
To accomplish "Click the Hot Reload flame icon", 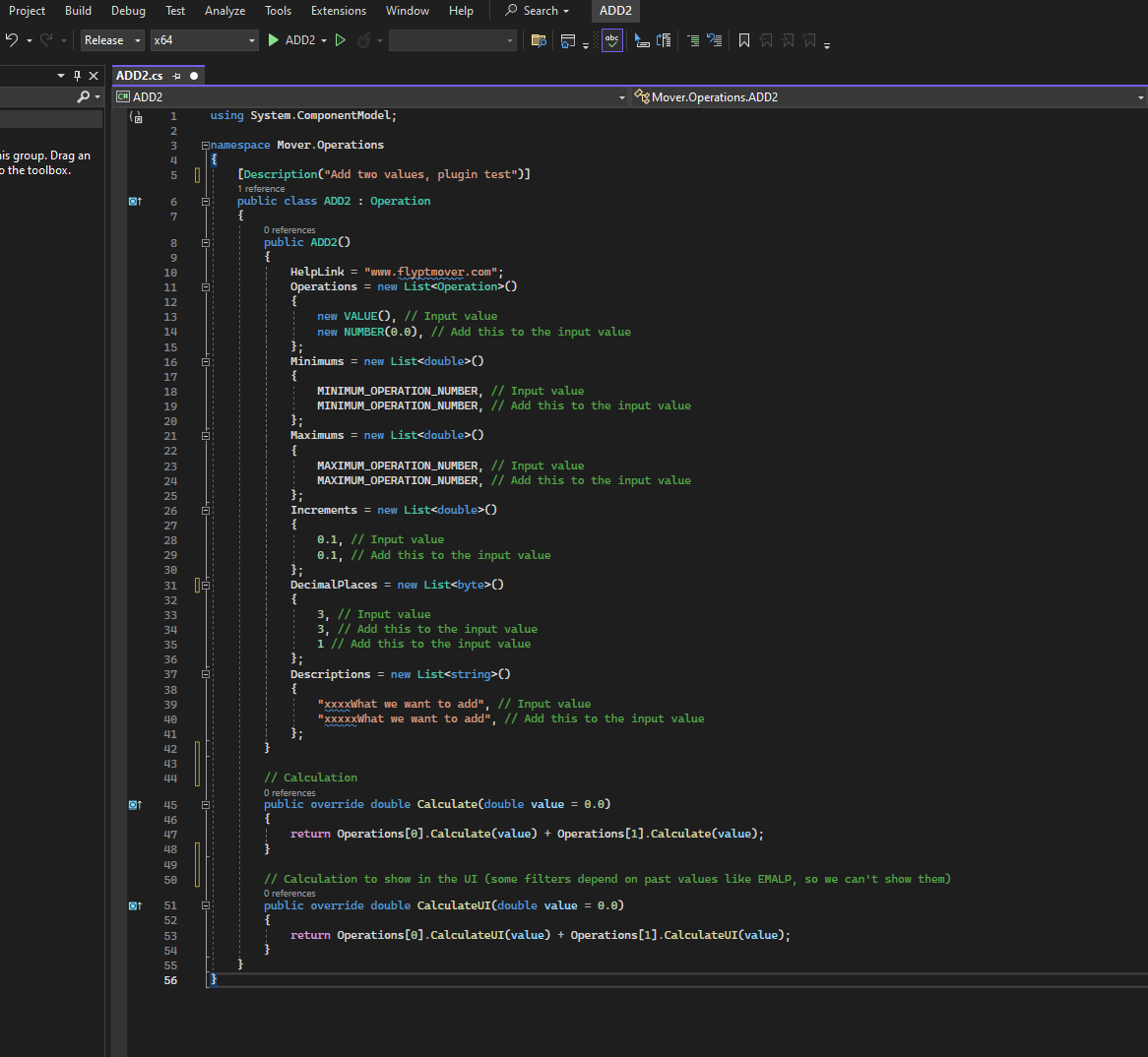I will point(363,40).
